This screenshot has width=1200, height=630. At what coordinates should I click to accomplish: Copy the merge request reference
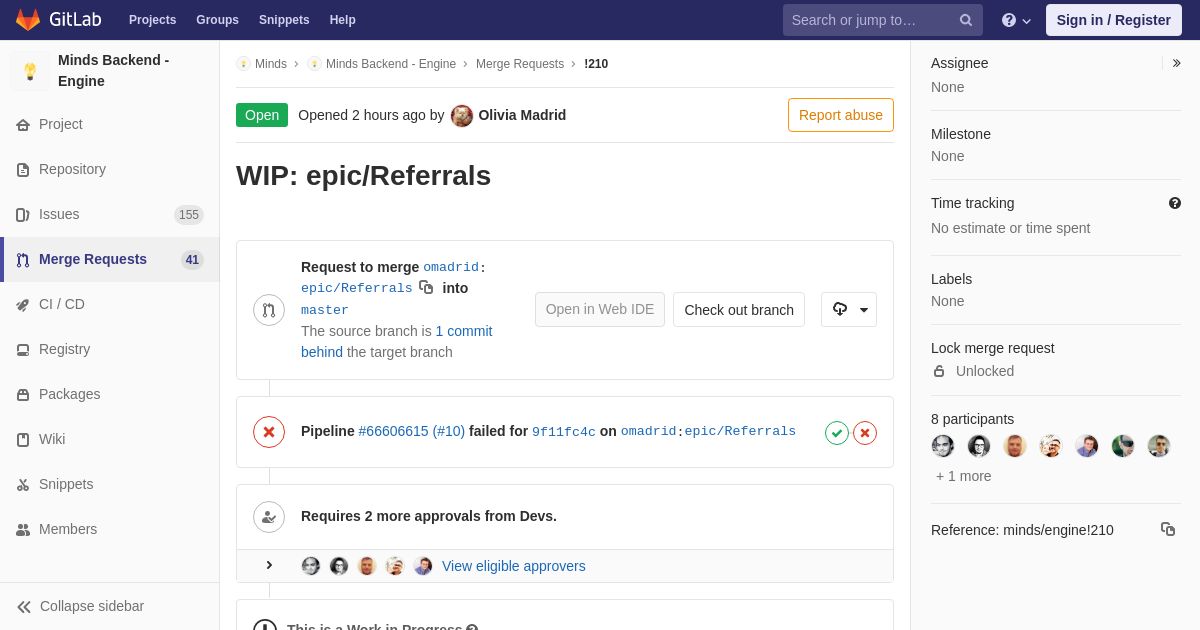tap(1167, 529)
